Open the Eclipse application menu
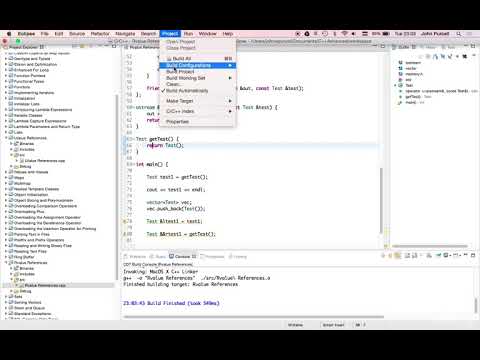Viewport: 480px width, 360px height. (x=26, y=34)
